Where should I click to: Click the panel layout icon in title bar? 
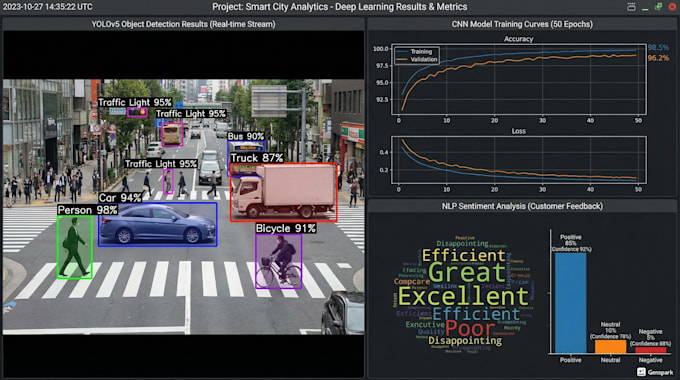click(x=631, y=7)
